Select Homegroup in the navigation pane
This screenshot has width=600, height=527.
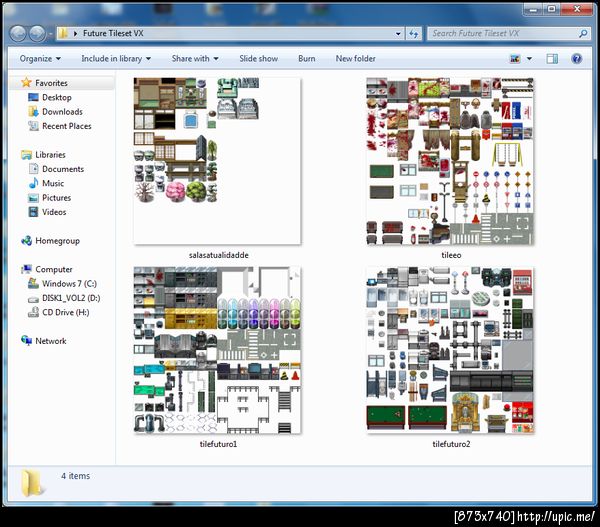point(57,241)
